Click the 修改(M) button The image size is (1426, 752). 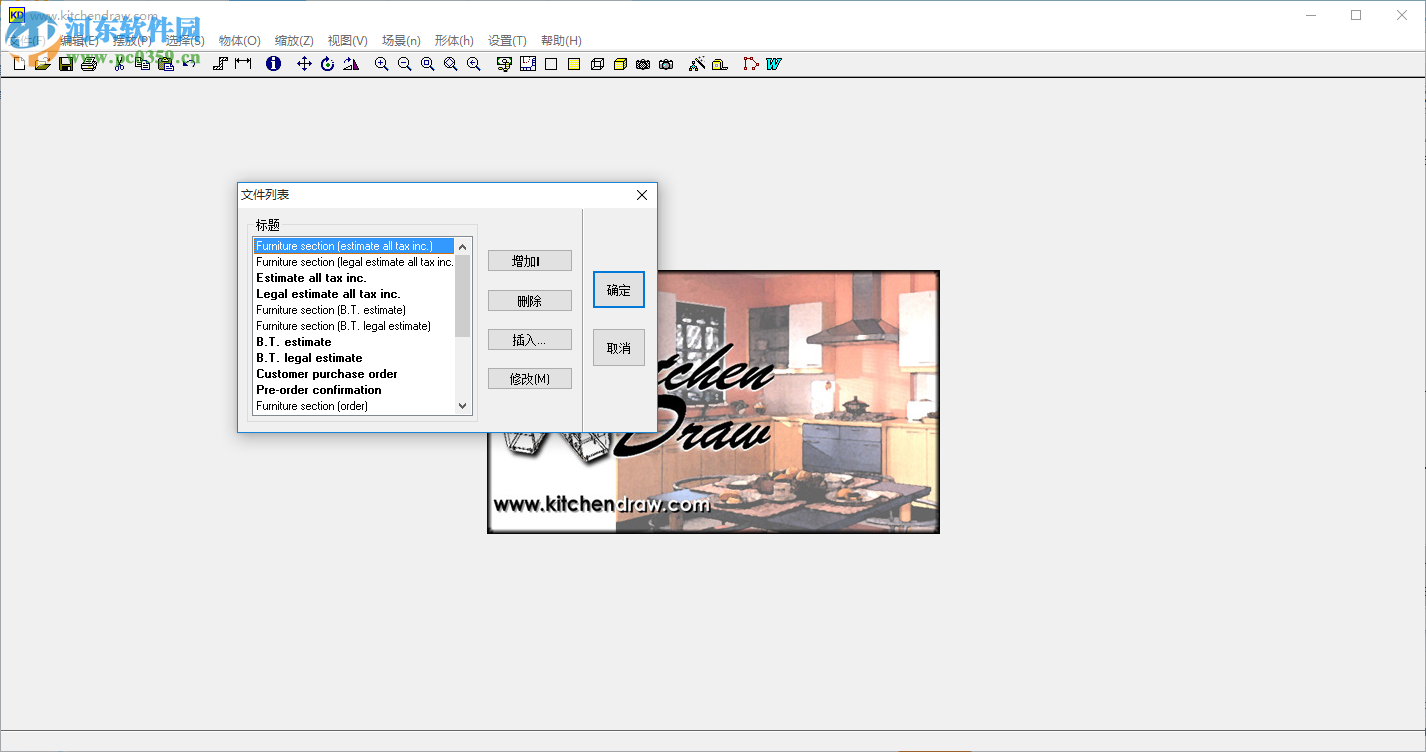(x=530, y=379)
